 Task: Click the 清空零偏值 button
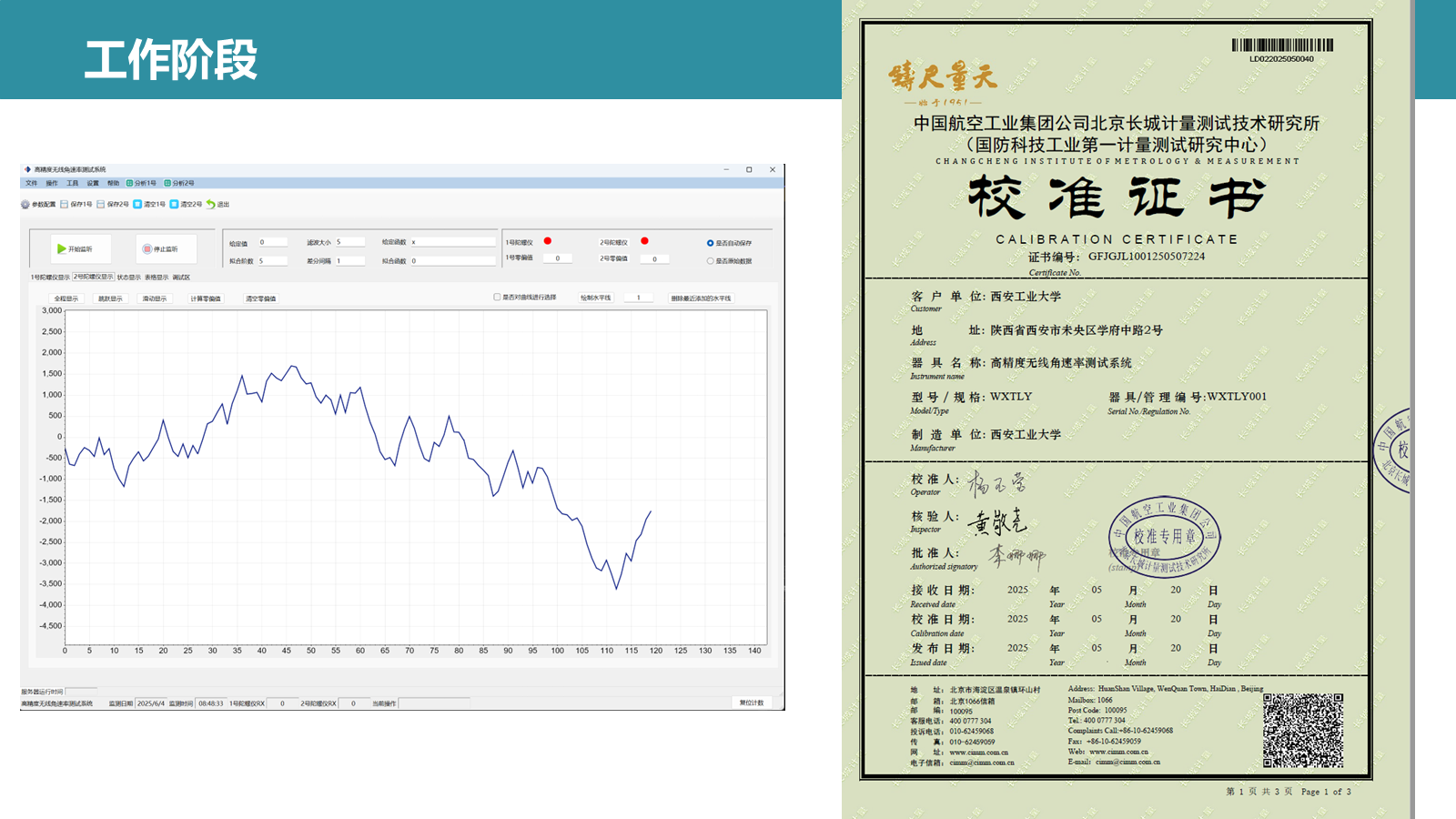(260, 298)
